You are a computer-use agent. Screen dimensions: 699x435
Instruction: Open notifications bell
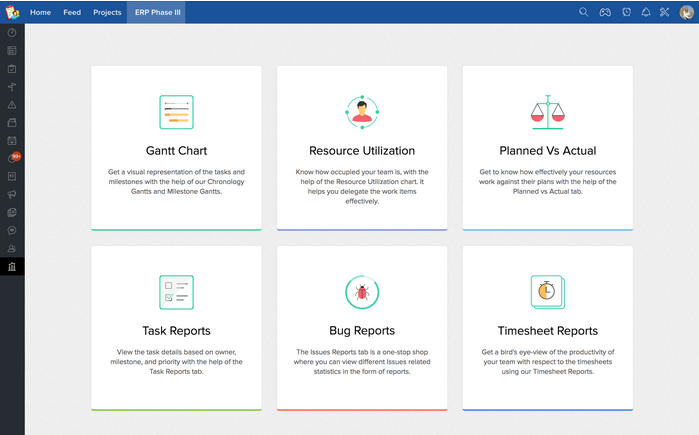[646, 12]
